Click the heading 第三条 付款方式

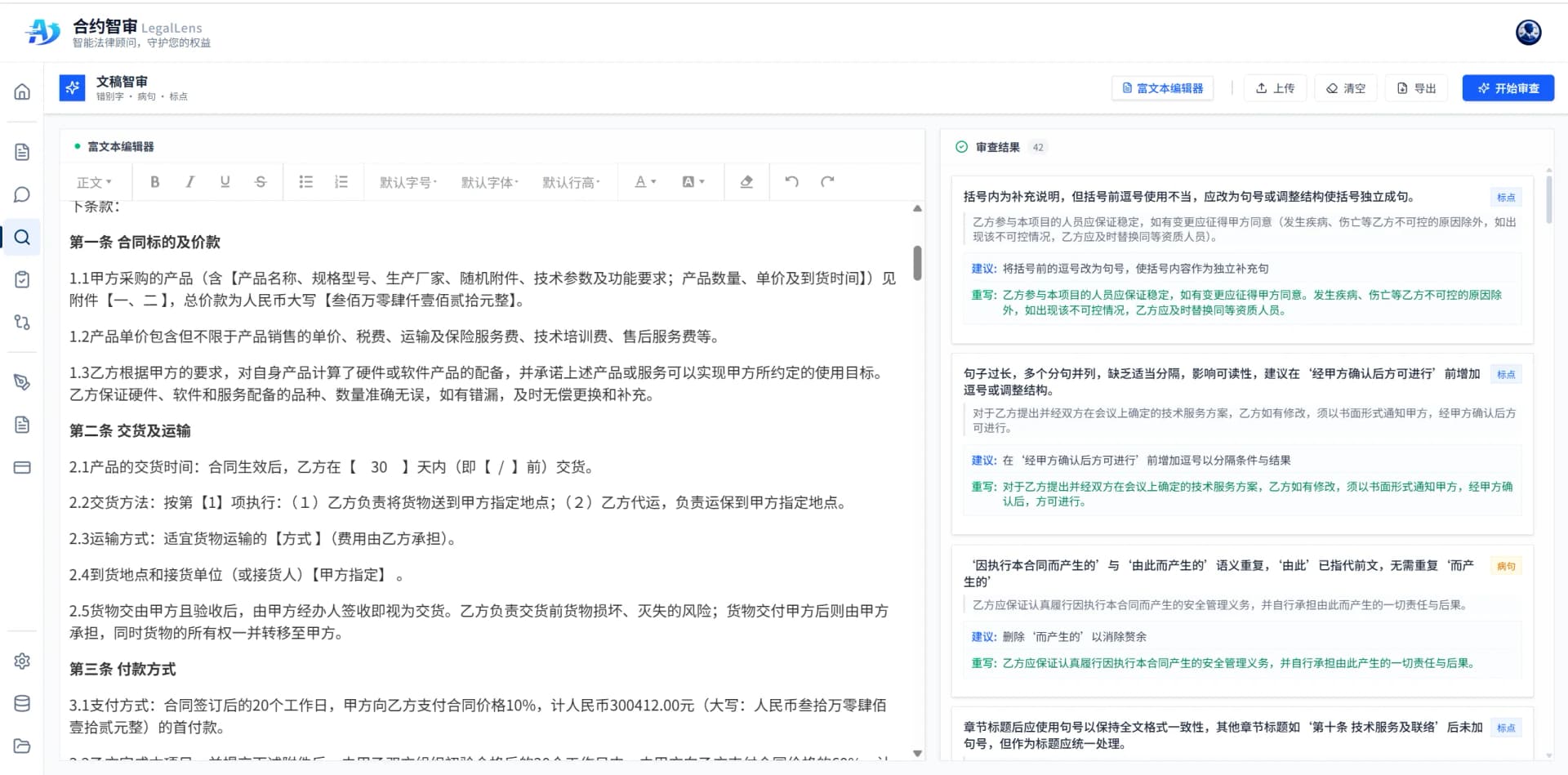click(x=122, y=670)
